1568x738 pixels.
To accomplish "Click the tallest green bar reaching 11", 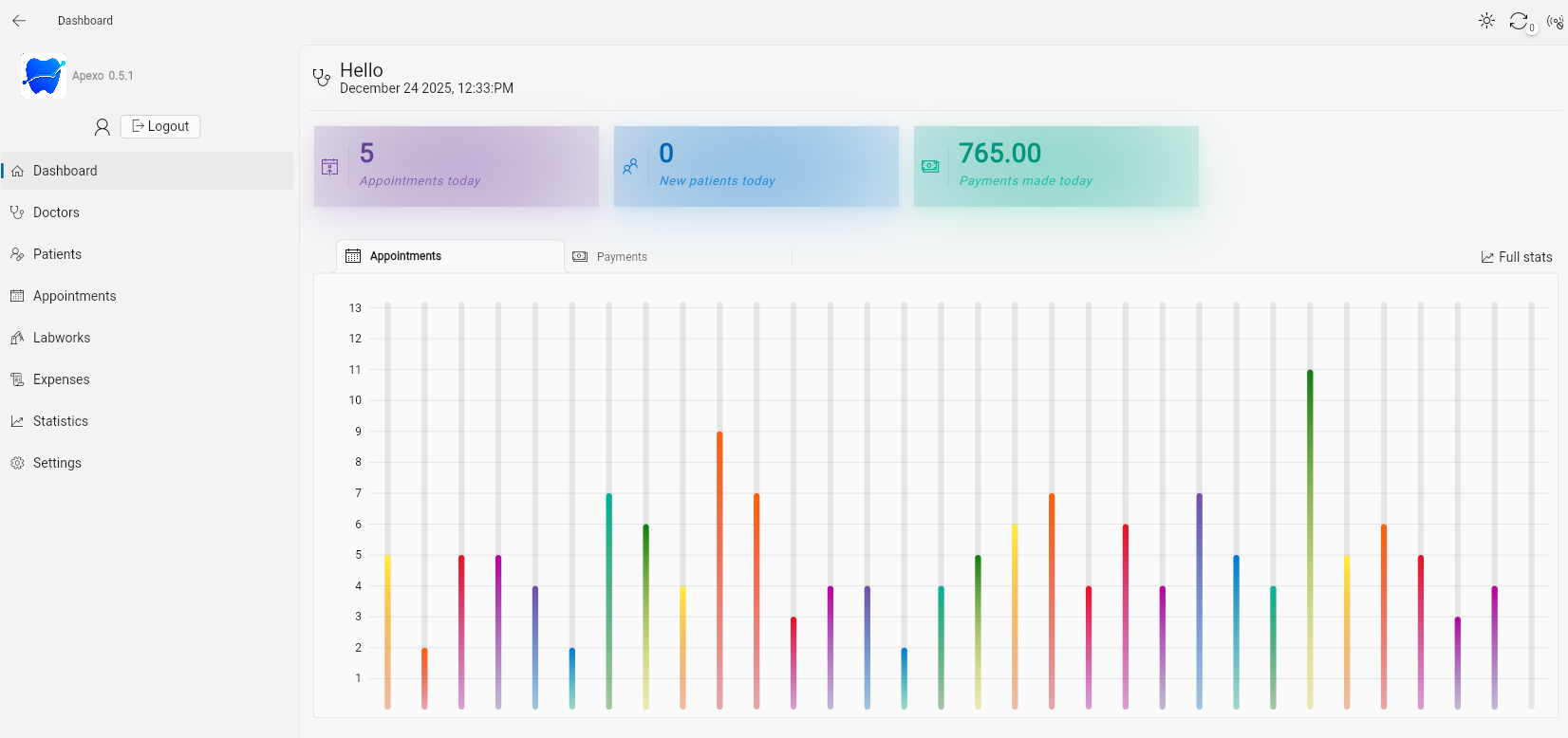I will click(1310, 540).
